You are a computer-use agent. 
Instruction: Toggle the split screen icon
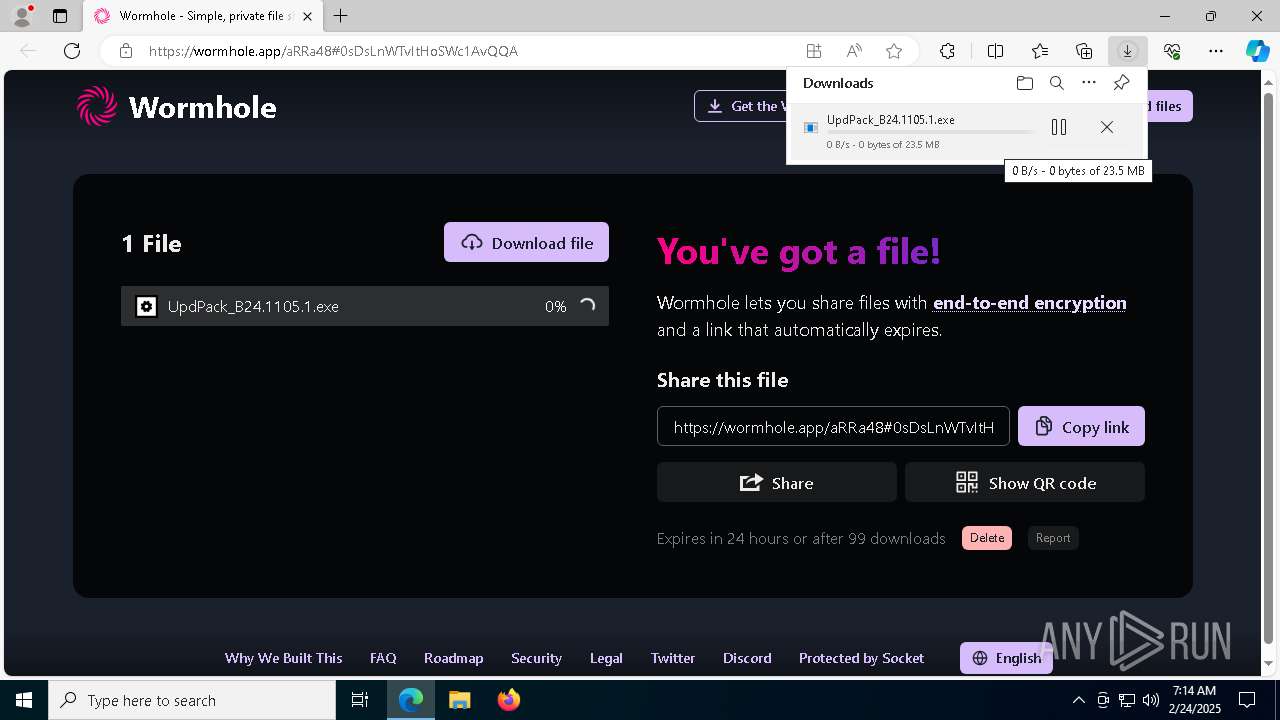(x=995, y=51)
